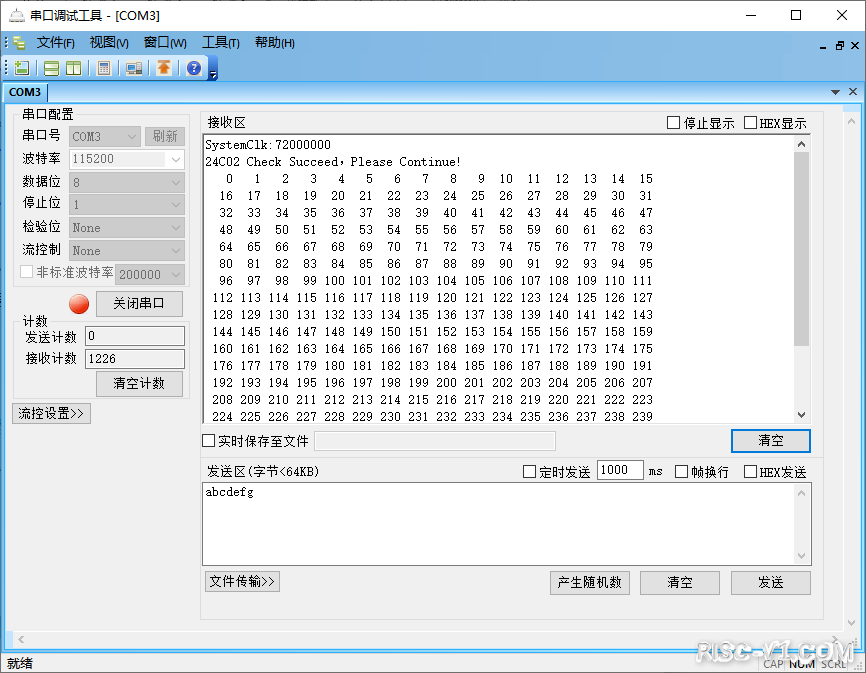This screenshot has width=866, height=673.
Task: Toggle the 帧换行 checkbox
Action: tap(682, 471)
